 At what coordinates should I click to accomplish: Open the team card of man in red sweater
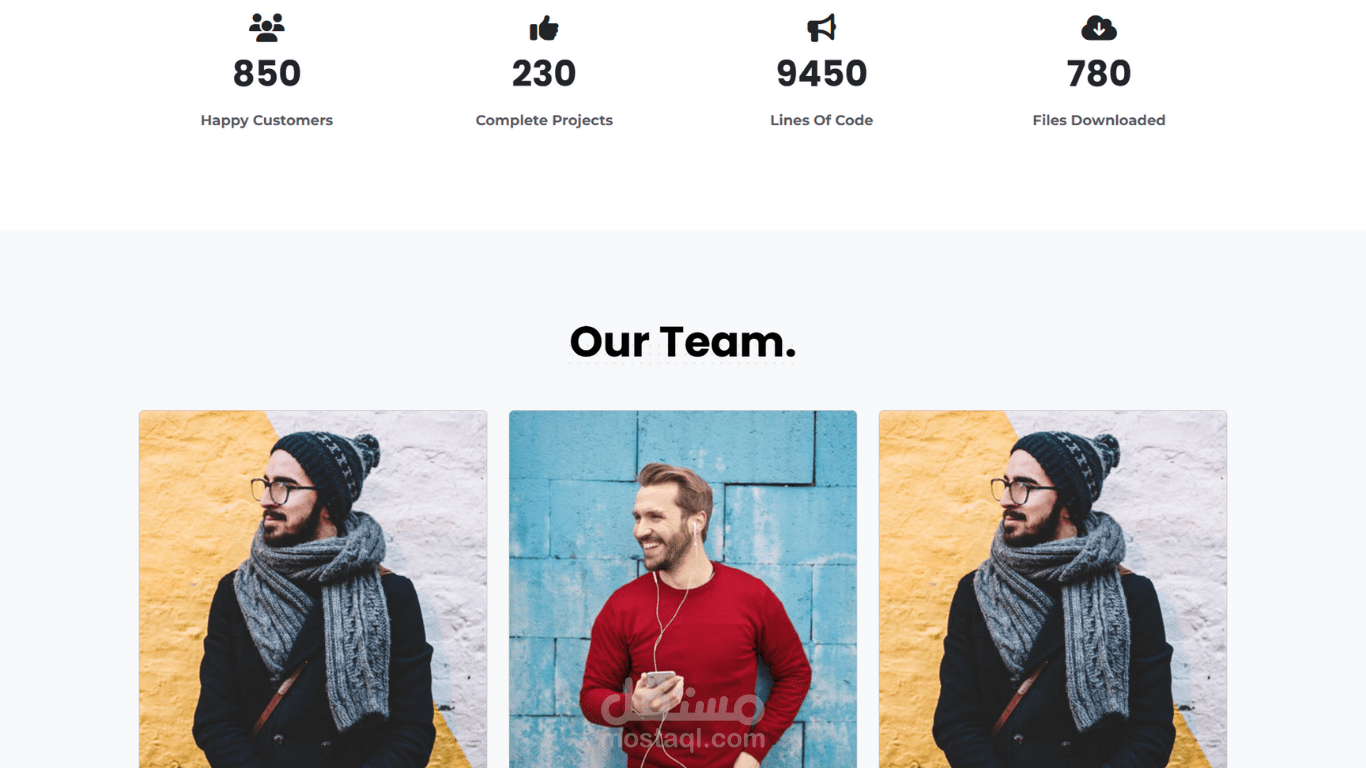click(683, 589)
